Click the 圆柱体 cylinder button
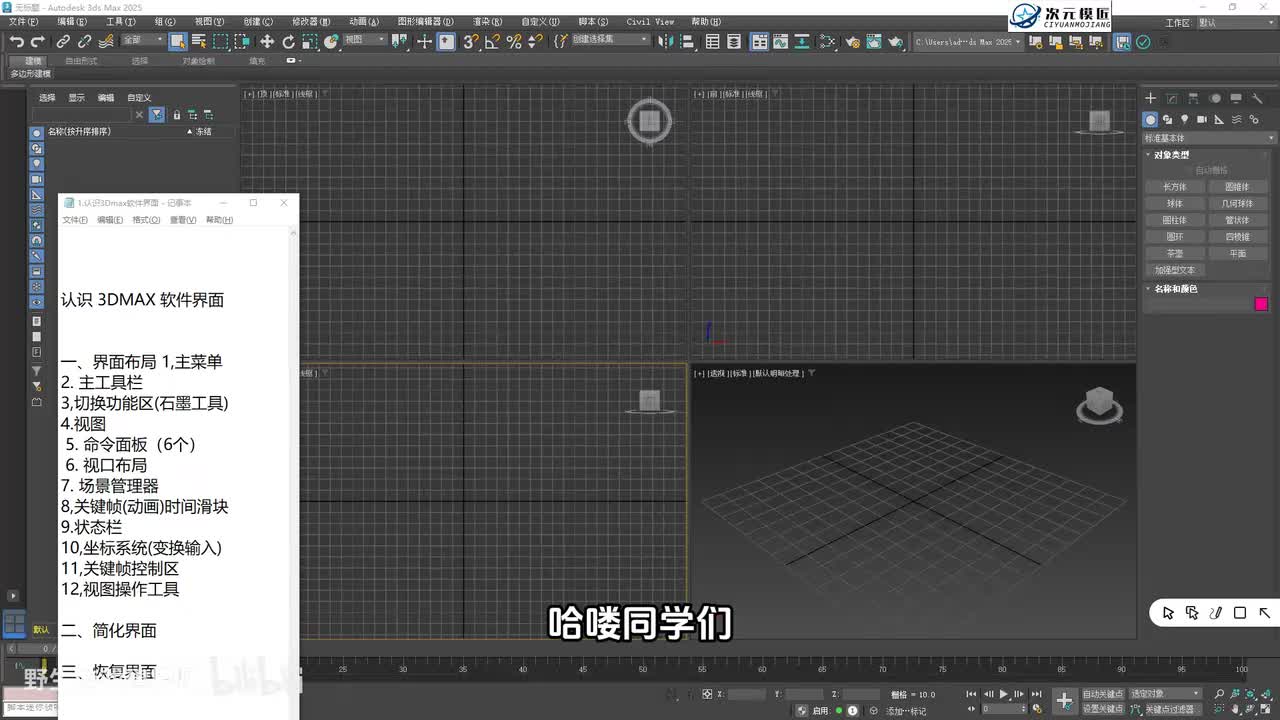Screen dimensions: 1280x720 point(1175,220)
